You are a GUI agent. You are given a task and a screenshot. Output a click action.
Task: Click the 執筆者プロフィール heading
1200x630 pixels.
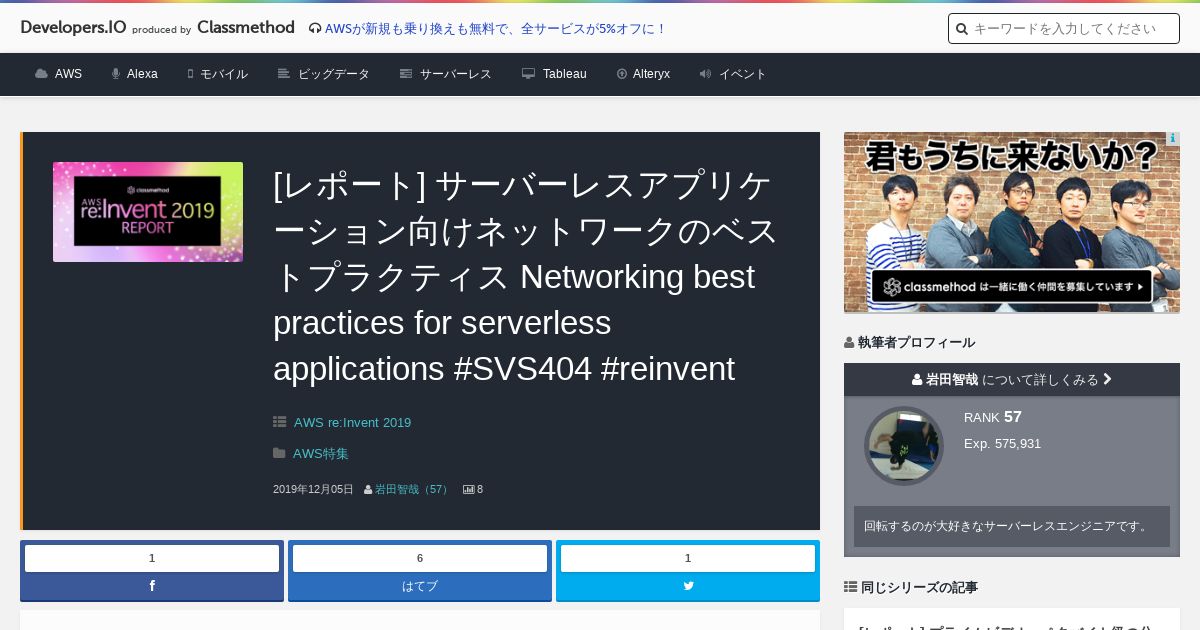pos(916,342)
